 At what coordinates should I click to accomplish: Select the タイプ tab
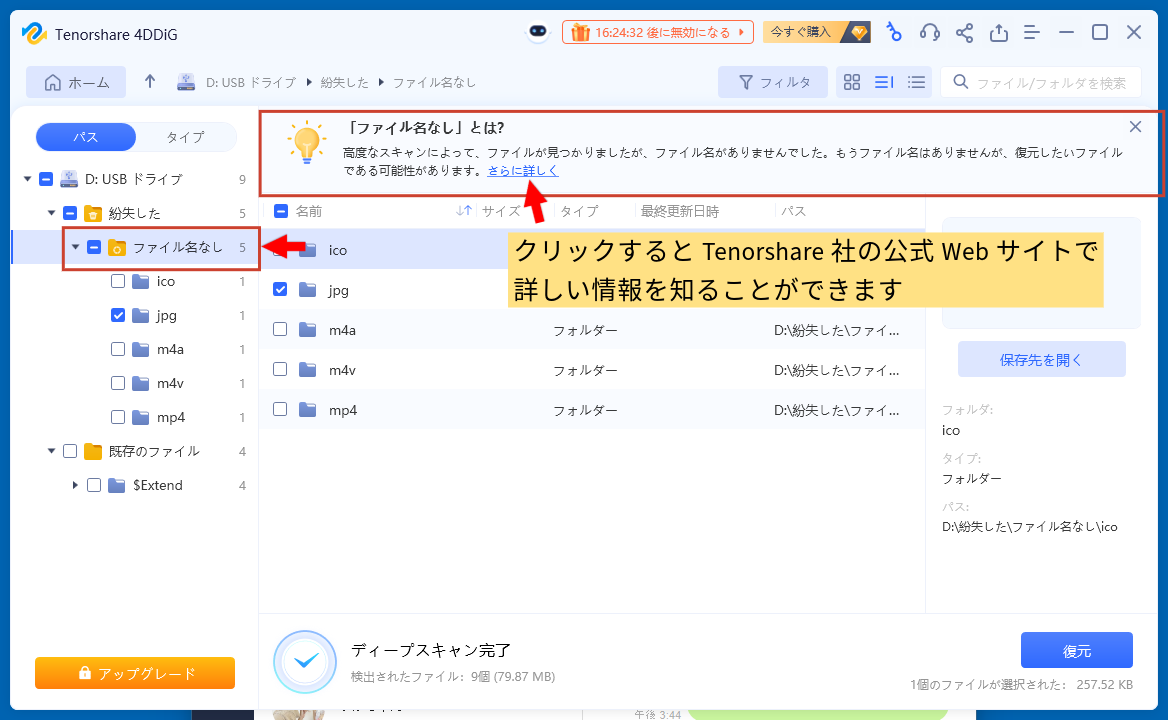pyautogui.click(x=185, y=137)
